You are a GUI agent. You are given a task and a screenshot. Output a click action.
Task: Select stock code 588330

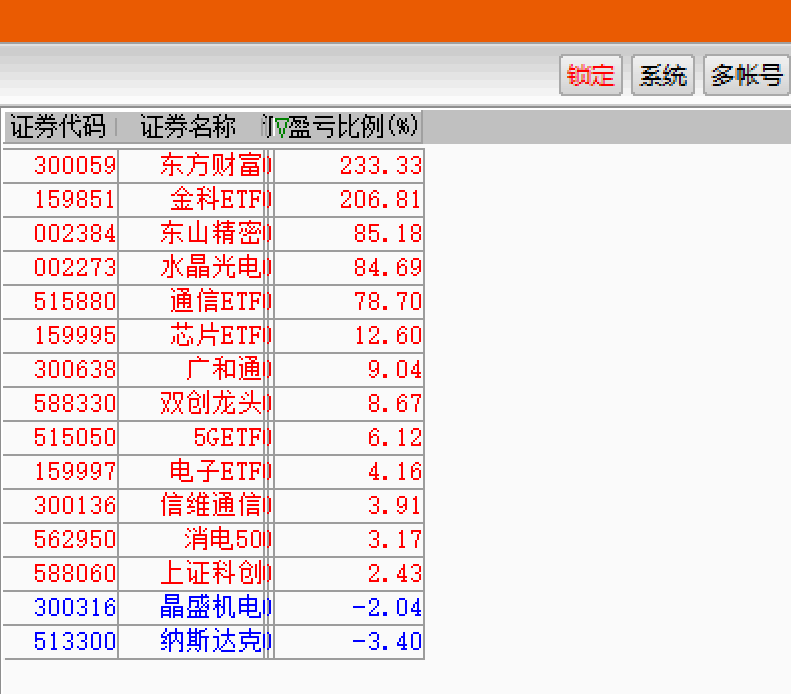pyautogui.click(x=75, y=403)
